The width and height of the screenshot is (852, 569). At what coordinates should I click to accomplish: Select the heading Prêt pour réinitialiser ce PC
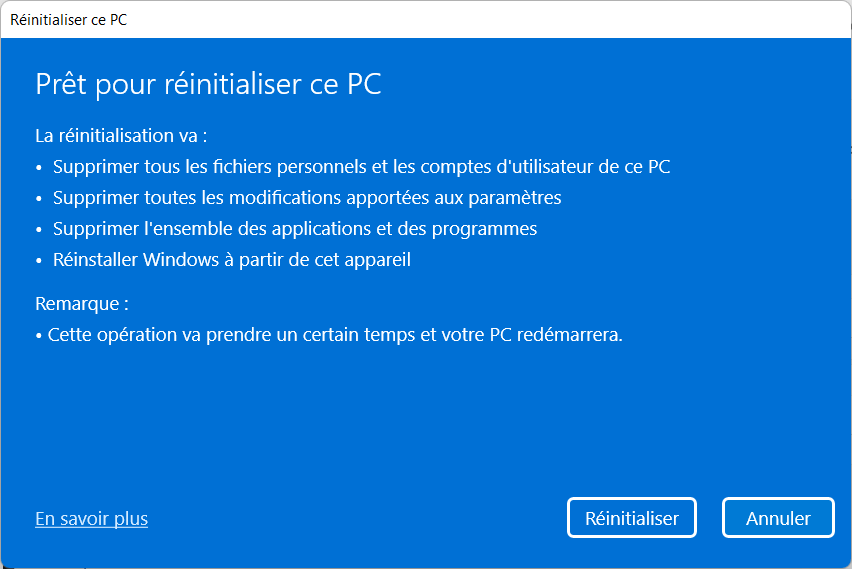pos(208,85)
